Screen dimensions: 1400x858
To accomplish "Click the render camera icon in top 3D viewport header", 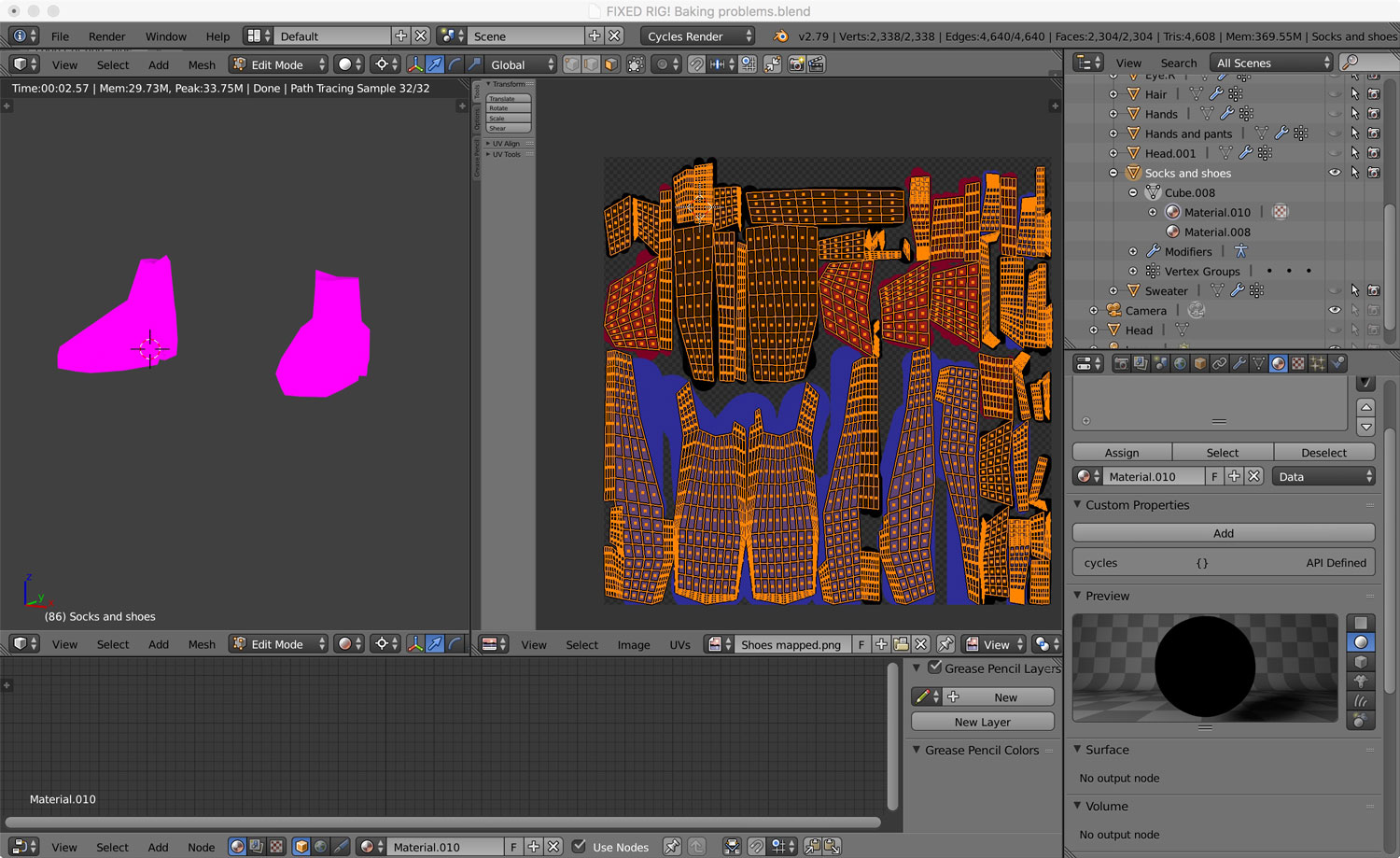I will point(796,64).
